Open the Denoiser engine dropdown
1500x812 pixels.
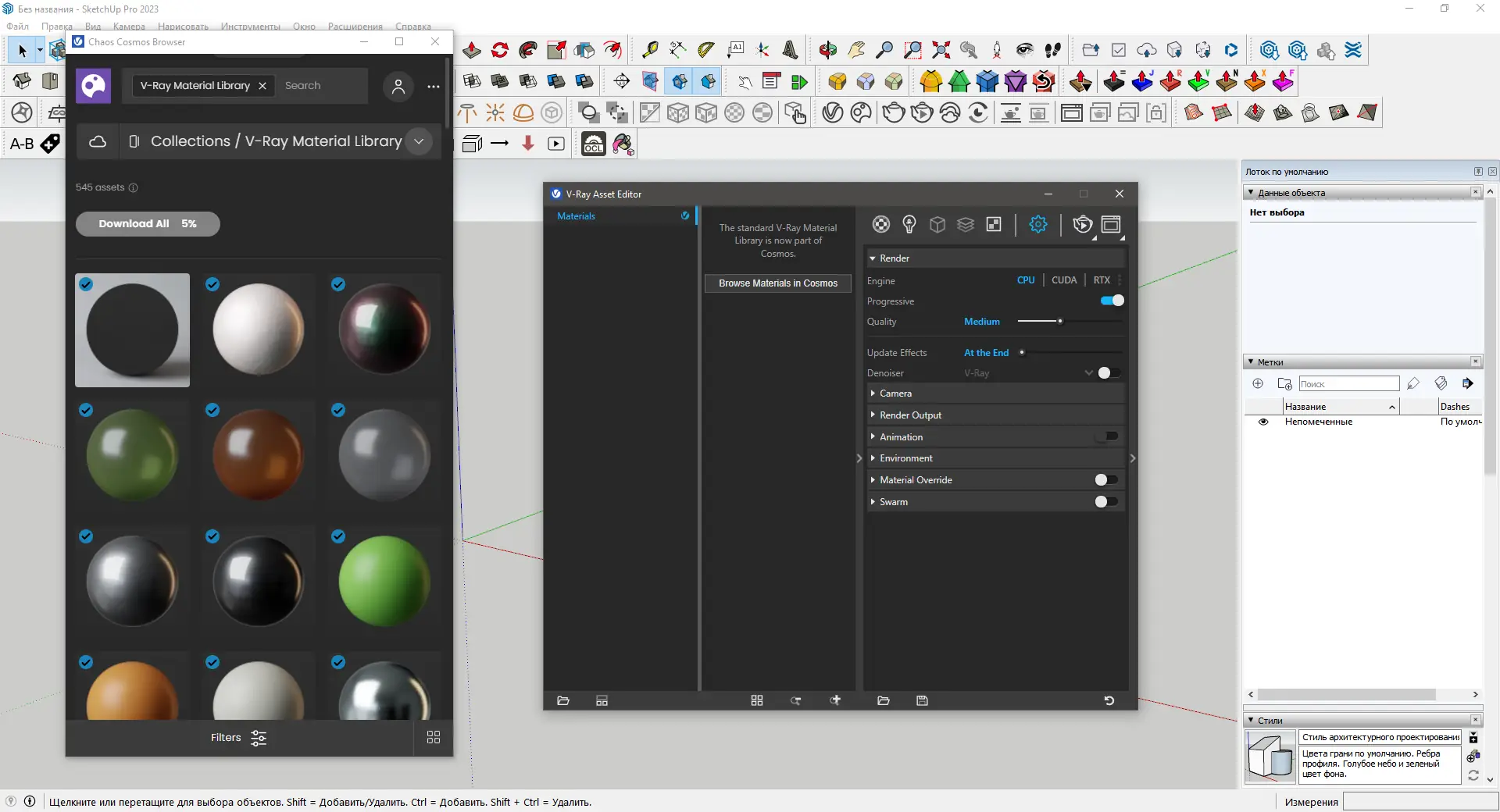(x=1088, y=373)
